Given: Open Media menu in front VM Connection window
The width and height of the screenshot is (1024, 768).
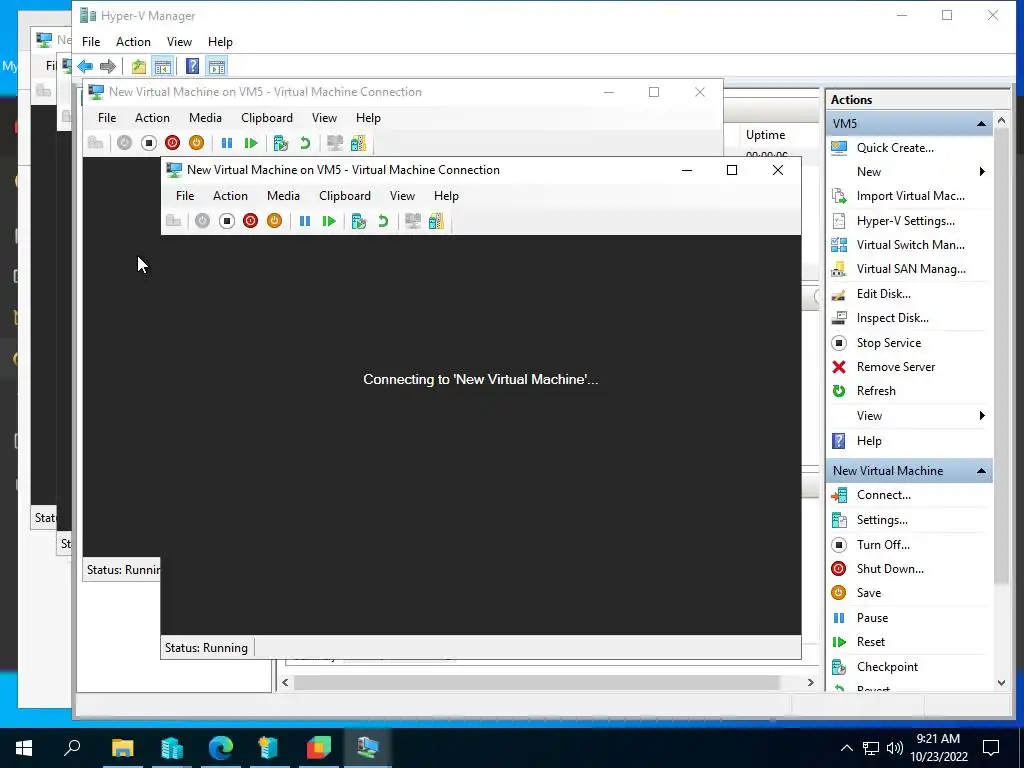Looking at the screenshot, I should pos(283,196).
